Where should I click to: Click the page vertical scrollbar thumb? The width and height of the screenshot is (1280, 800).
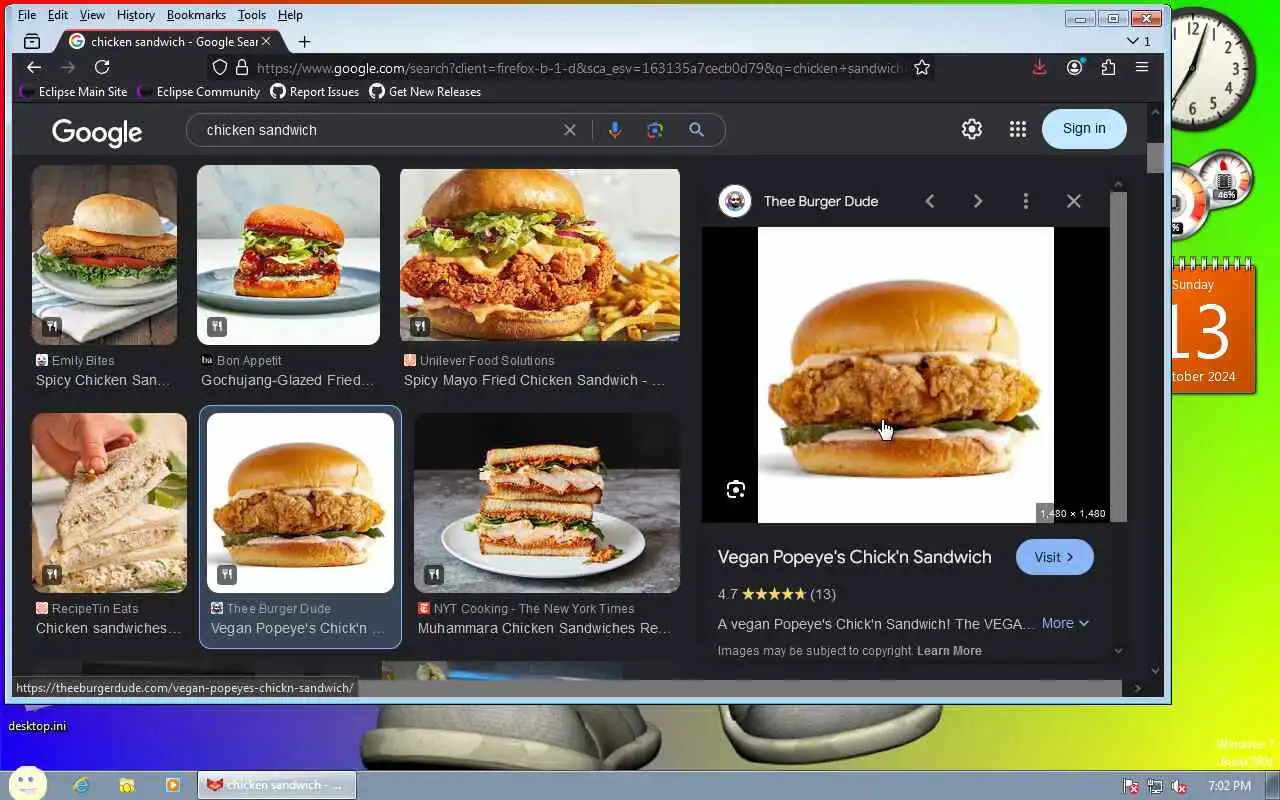click(1155, 158)
